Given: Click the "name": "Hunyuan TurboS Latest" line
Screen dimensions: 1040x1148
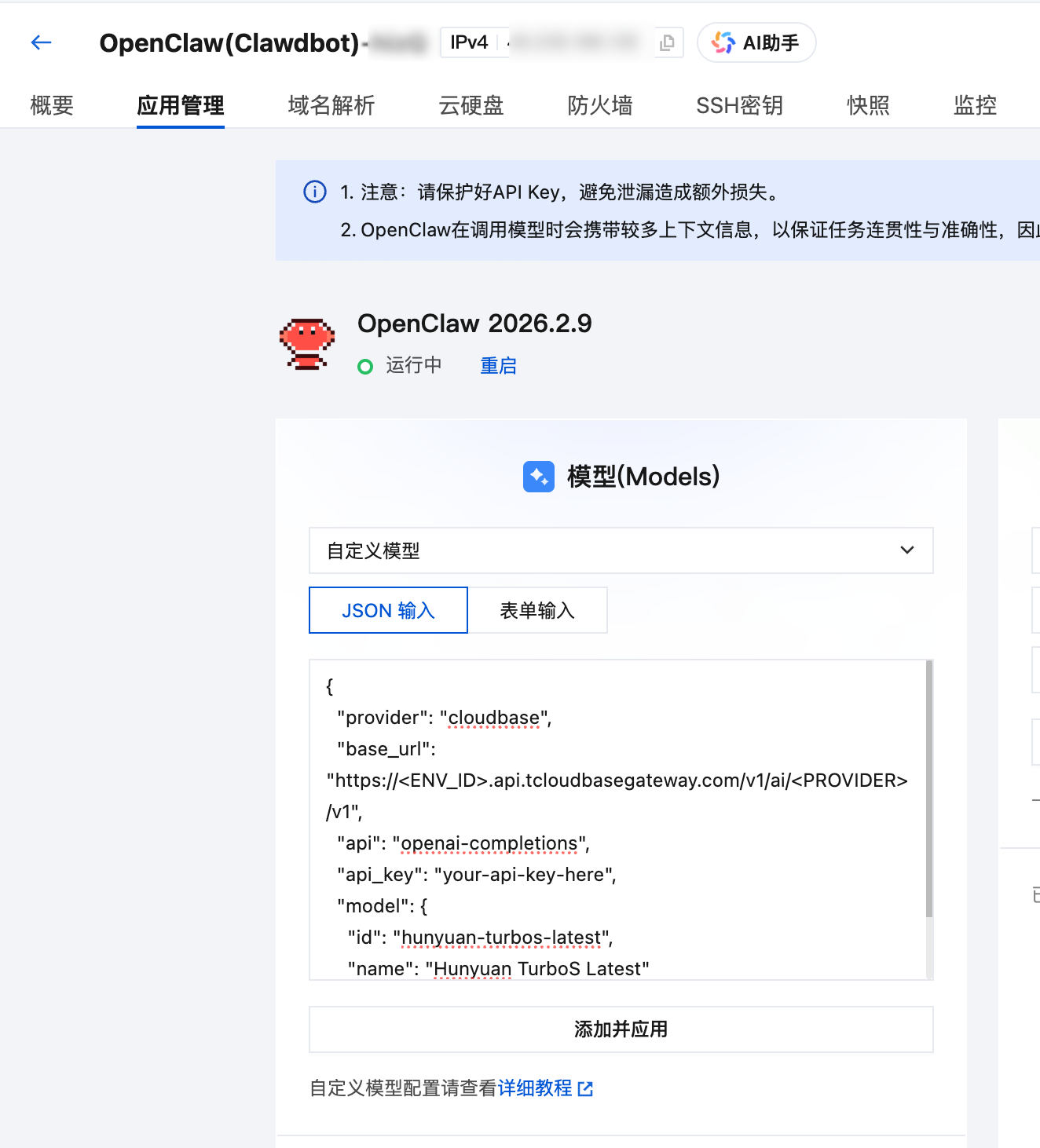Looking at the screenshot, I should pos(499,969).
